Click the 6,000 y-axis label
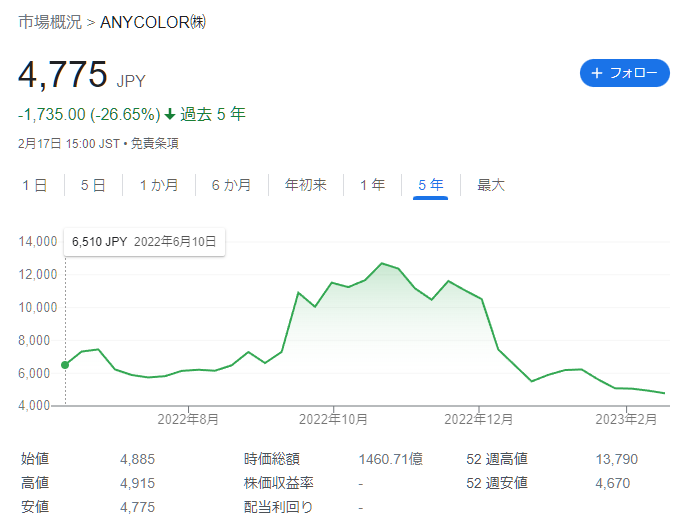Viewport: 689px width, 528px height. click(34, 373)
